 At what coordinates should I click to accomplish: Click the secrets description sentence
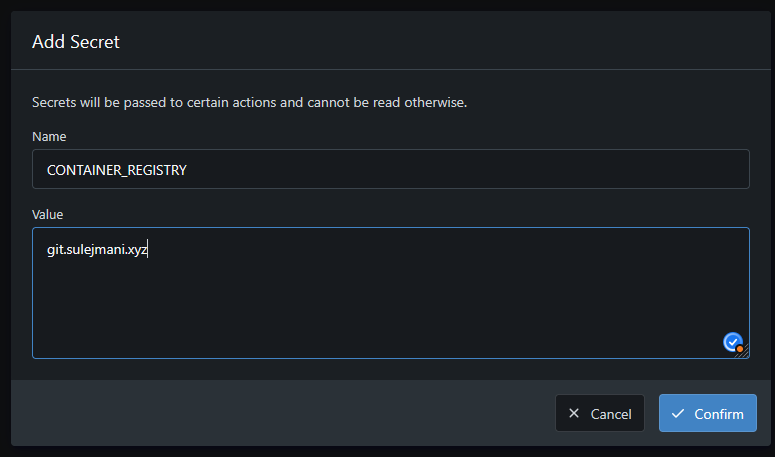click(250, 102)
